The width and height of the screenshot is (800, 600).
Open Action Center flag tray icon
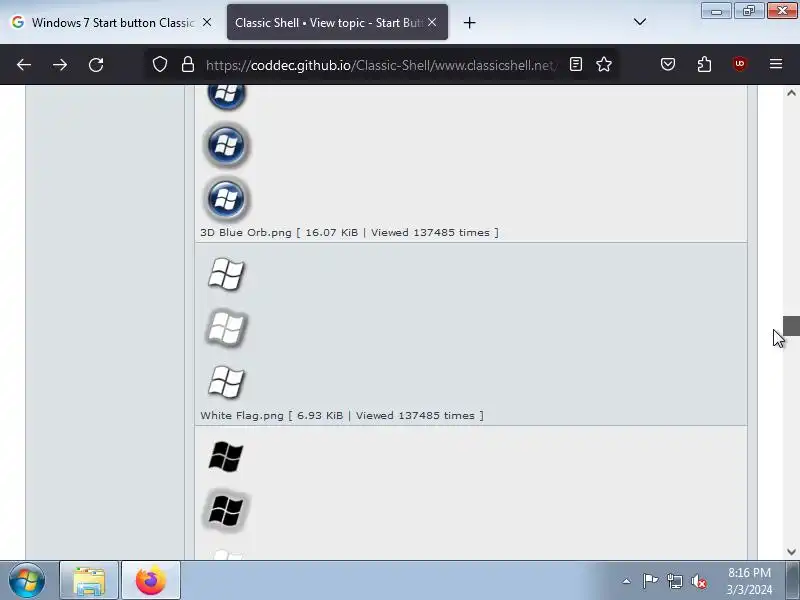650,581
